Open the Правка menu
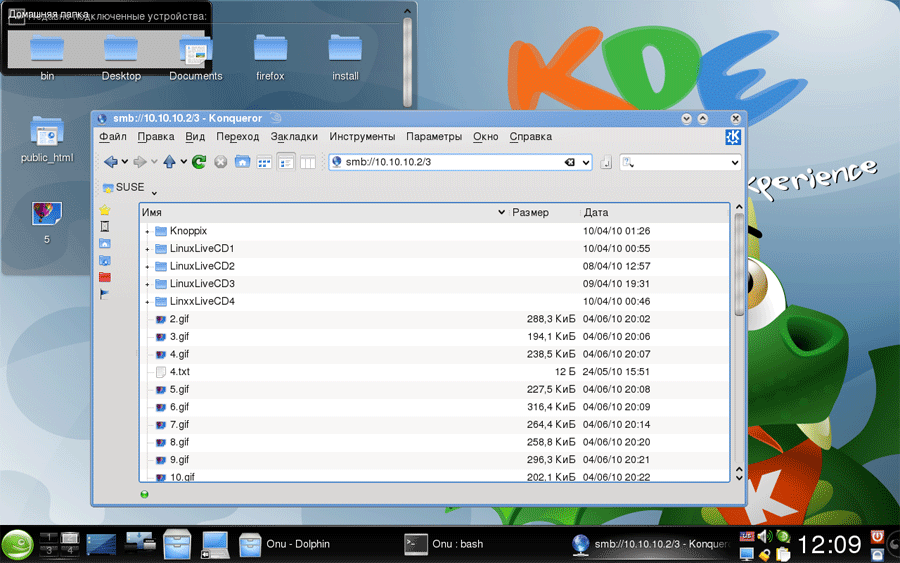Image resolution: width=900 pixels, height=563 pixels. pos(156,137)
